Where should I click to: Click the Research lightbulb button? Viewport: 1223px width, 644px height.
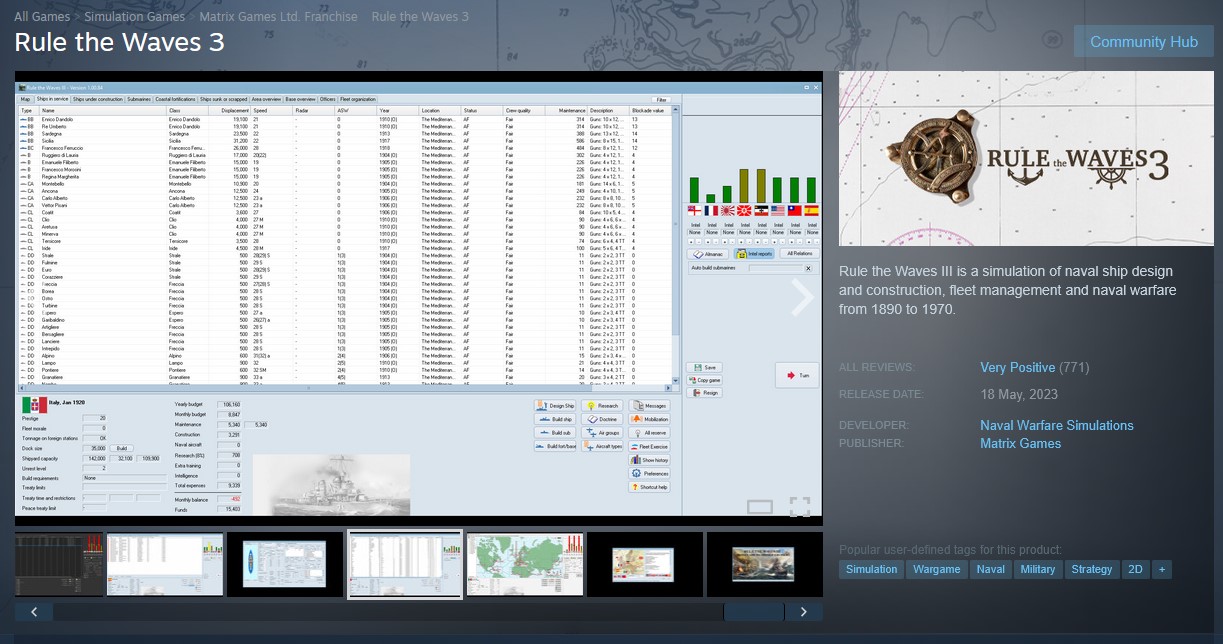point(604,406)
